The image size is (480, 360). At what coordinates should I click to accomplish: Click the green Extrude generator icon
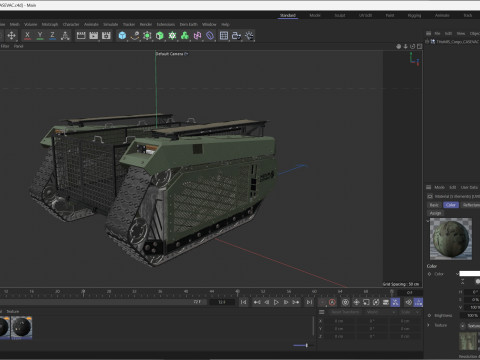click(x=160, y=35)
